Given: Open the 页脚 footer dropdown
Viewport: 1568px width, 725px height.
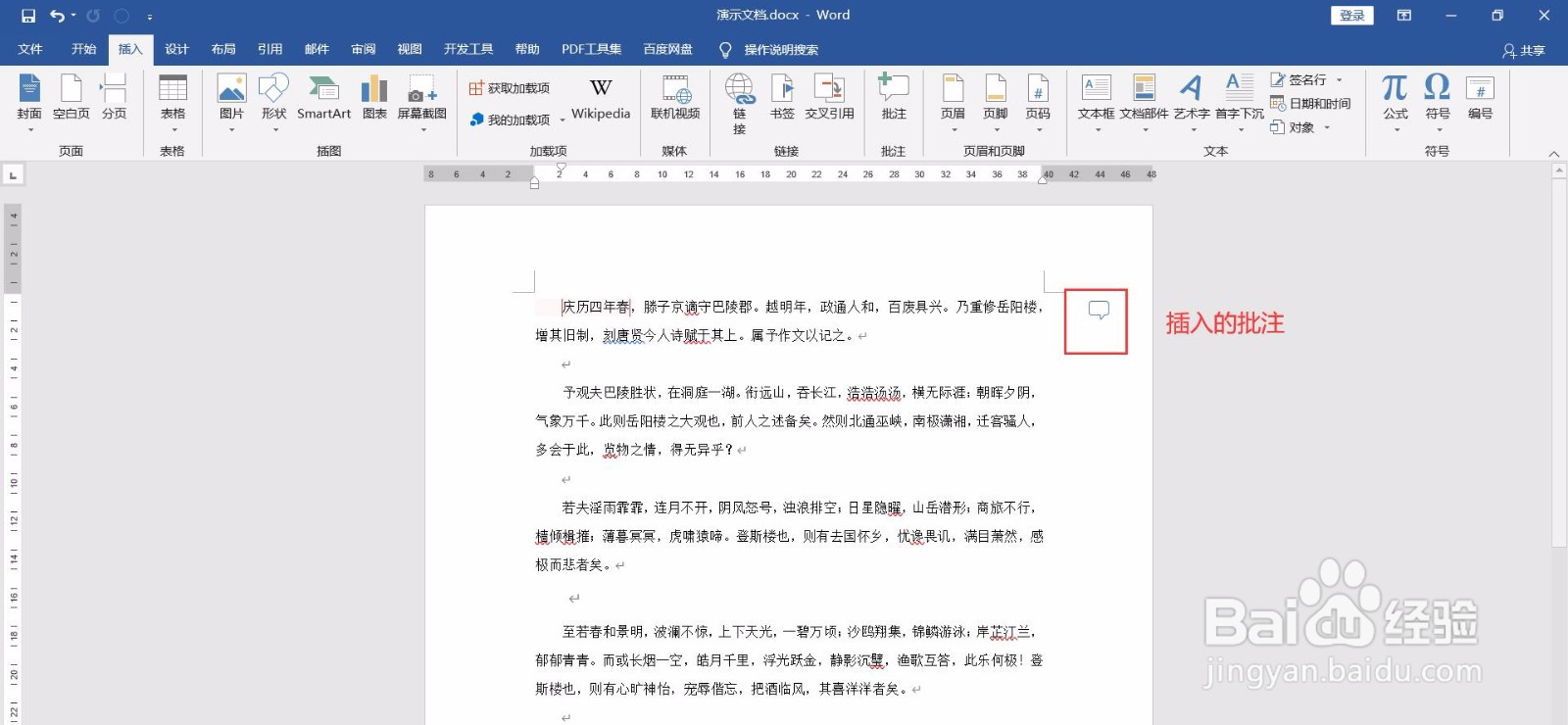Looking at the screenshot, I should (x=996, y=103).
